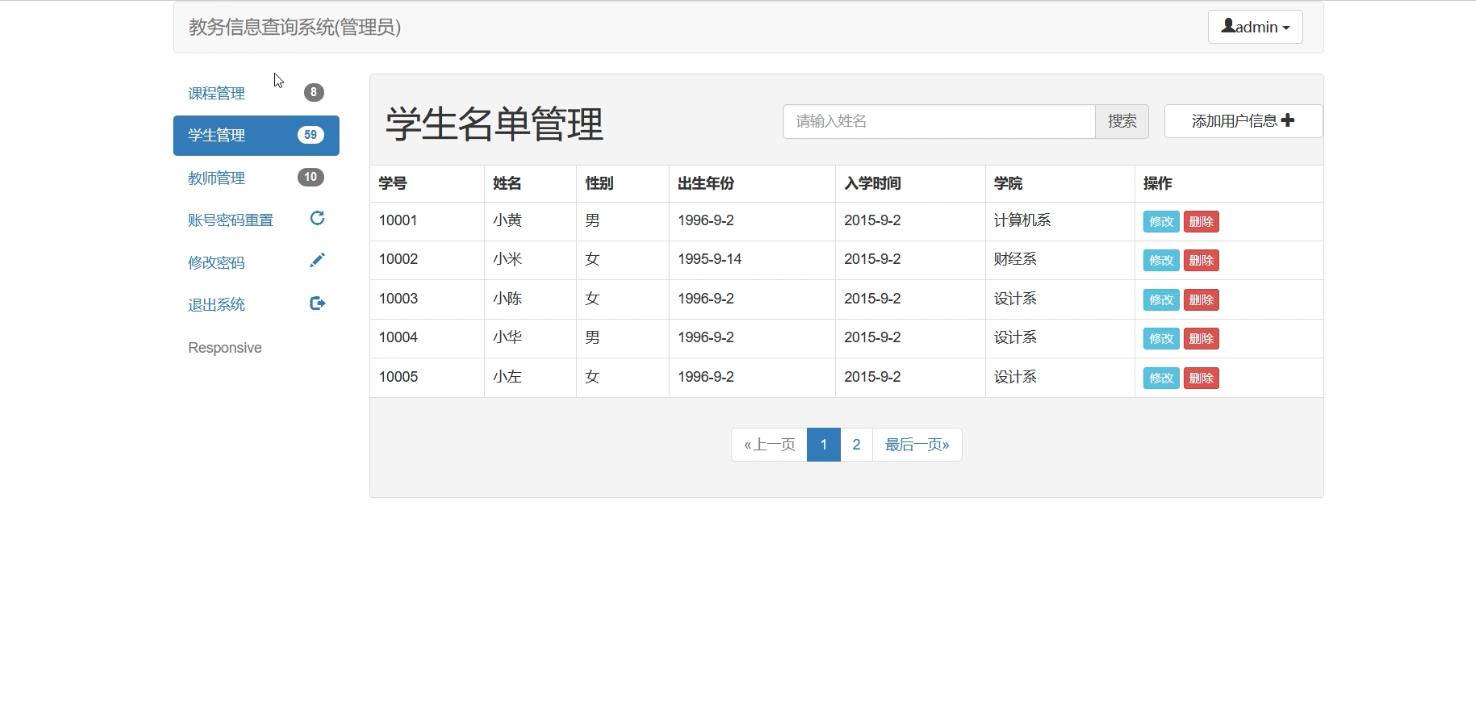Open the admin dropdown caret
The width and height of the screenshot is (1476, 708).
pos(1286,28)
